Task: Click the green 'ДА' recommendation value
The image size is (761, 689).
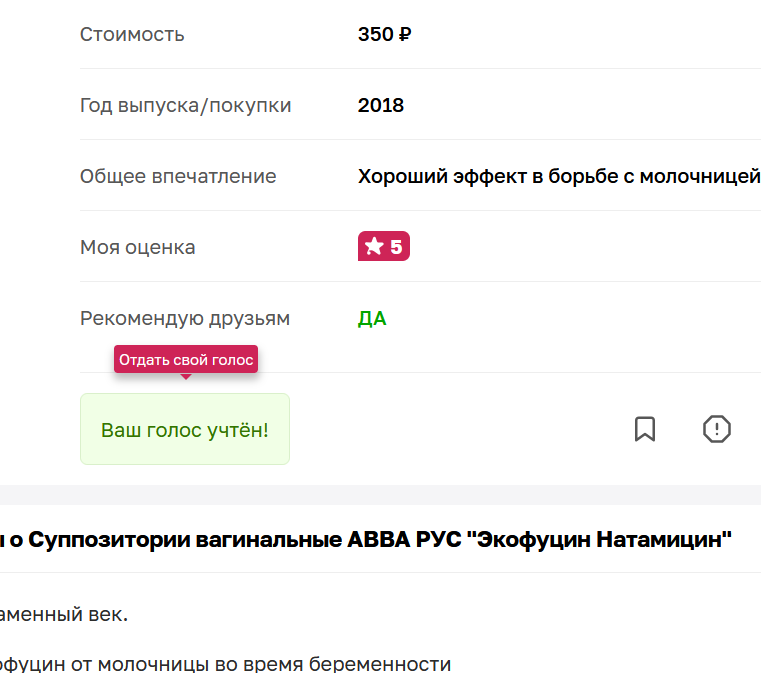Action: point(372,319)
